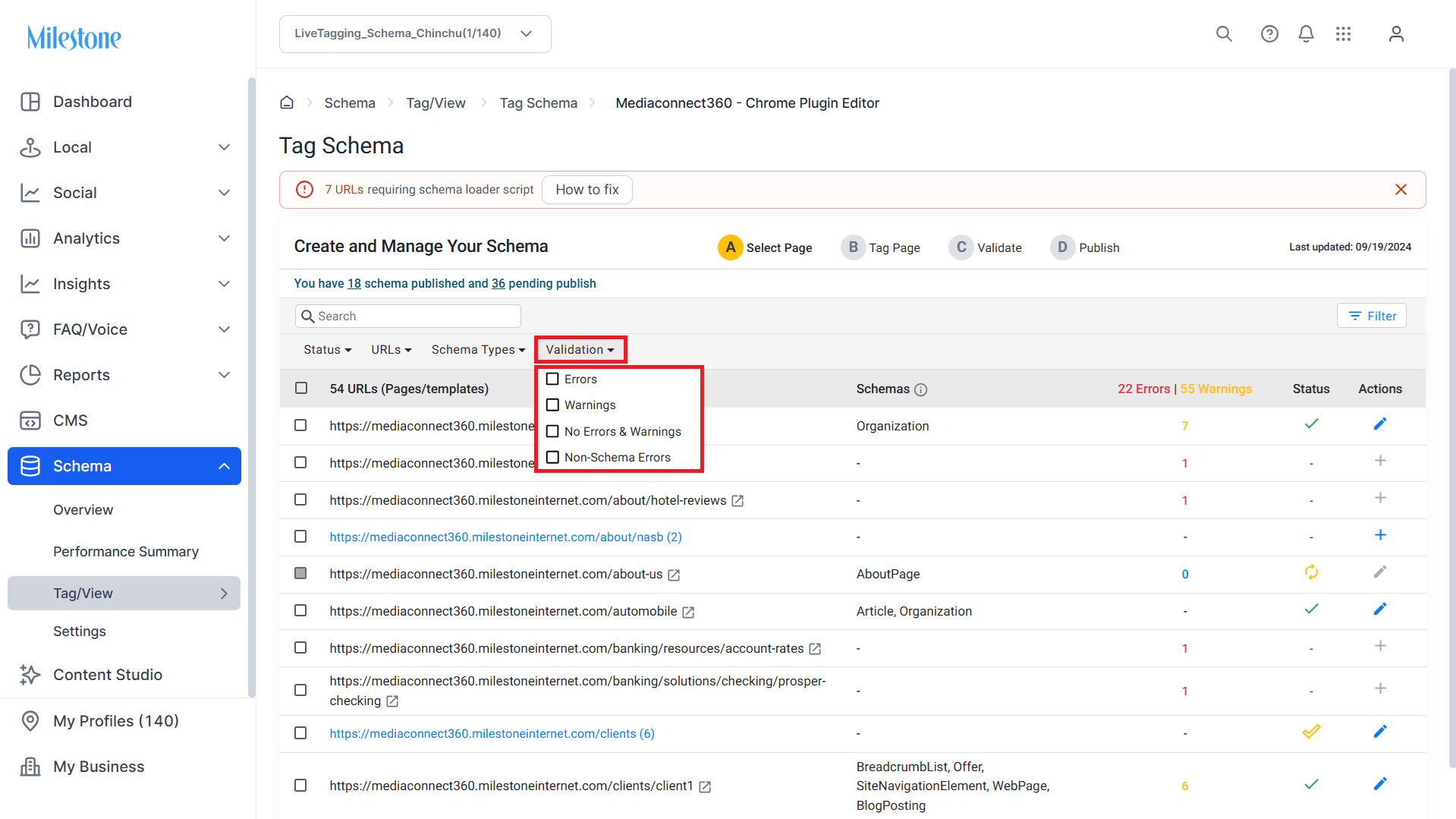
Task: Open notifications bell icon
Action: tap(1306, 33)
